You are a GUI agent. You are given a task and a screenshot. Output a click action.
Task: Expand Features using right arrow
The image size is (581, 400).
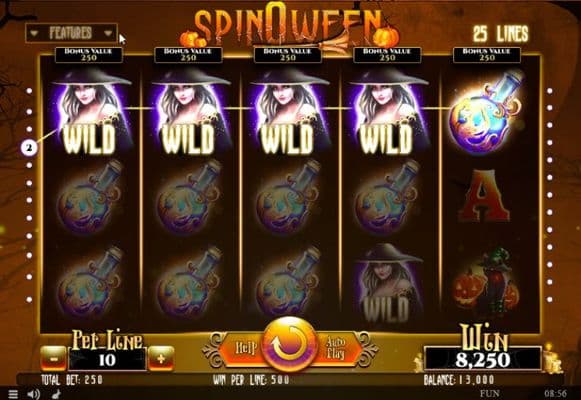click(x=108, y=33)
